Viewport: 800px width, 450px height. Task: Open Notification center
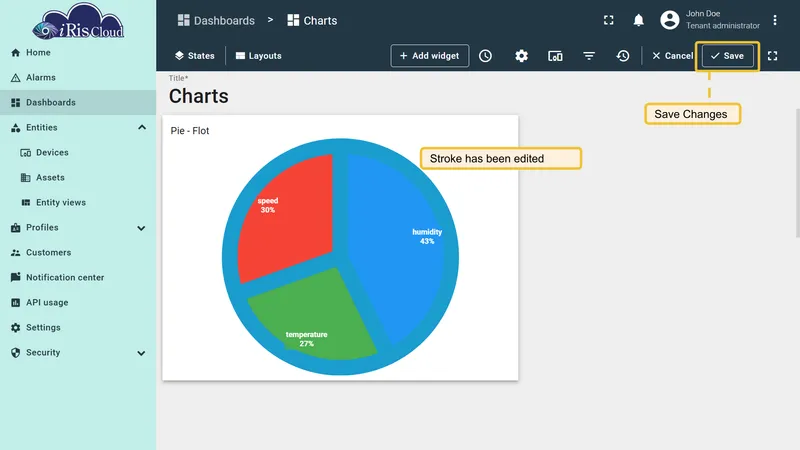tap(78, 278)
